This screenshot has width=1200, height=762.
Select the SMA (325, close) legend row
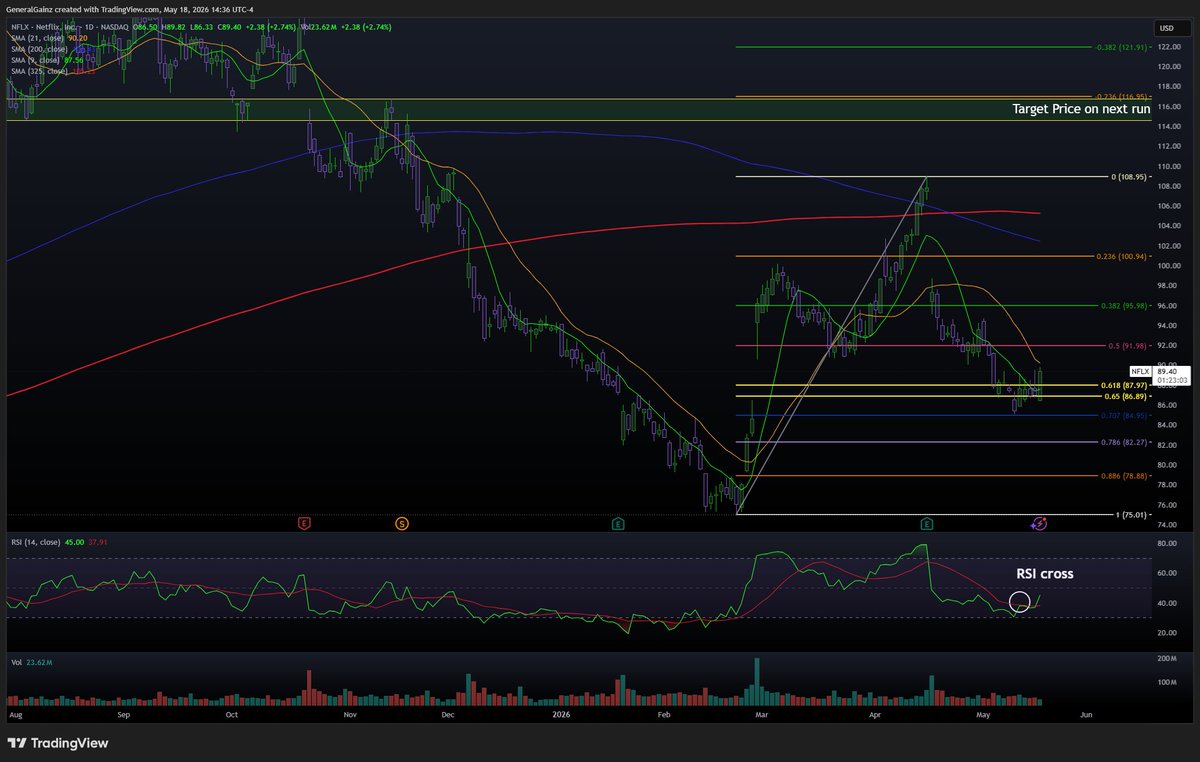point(53,71)
